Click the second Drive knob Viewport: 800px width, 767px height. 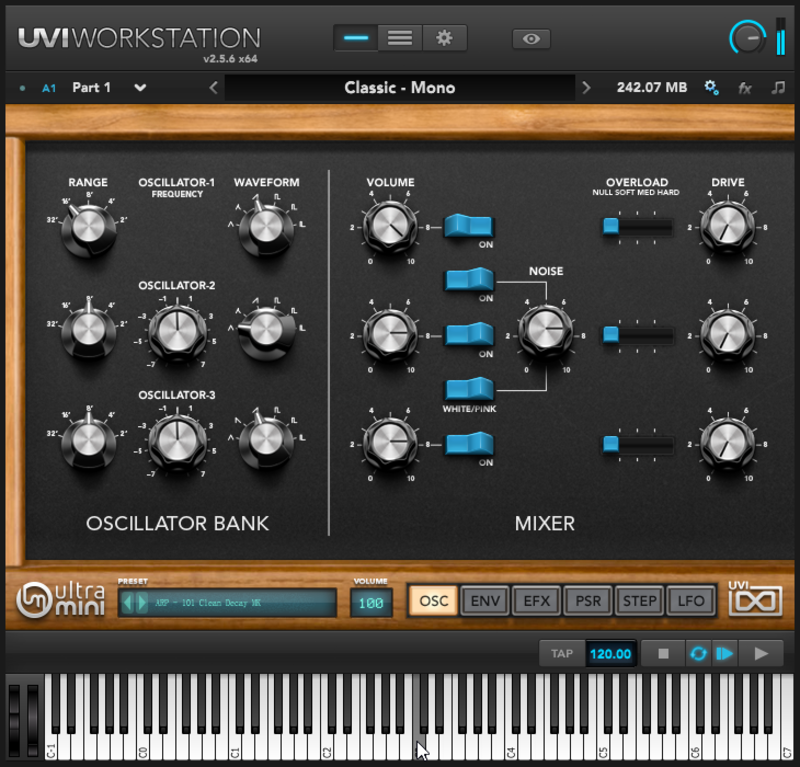727,335
